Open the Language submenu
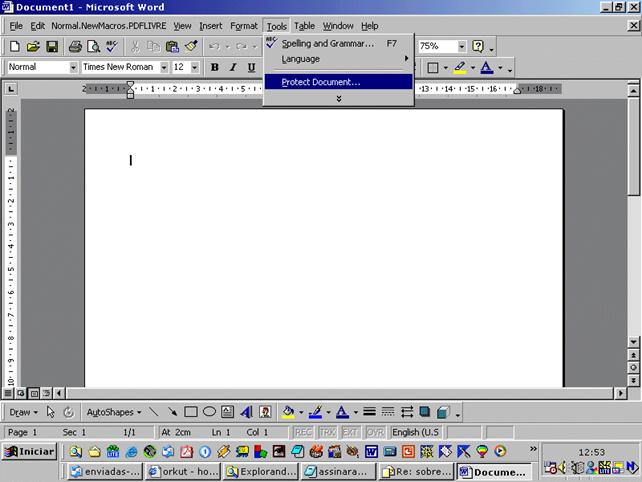The height and width of the screenshot is (482, 642). click(x=339, y=59)
